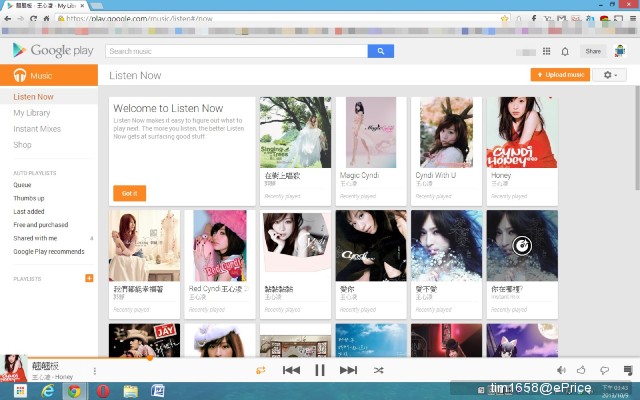Click the Google Play logo
Viewport: 640px width, 400px height.
click(x=53, y=50)
